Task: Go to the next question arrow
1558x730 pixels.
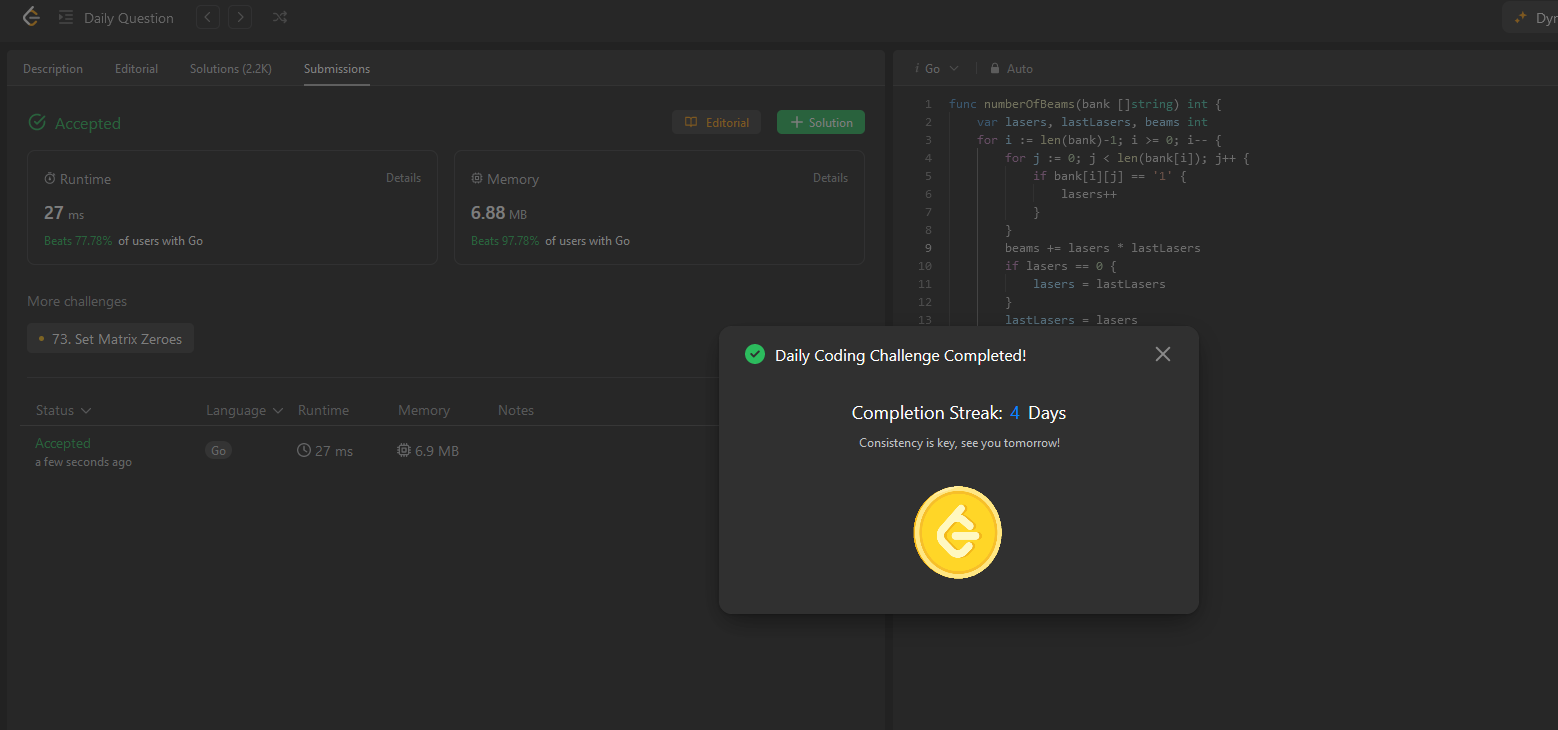Action: coord(240,17)
